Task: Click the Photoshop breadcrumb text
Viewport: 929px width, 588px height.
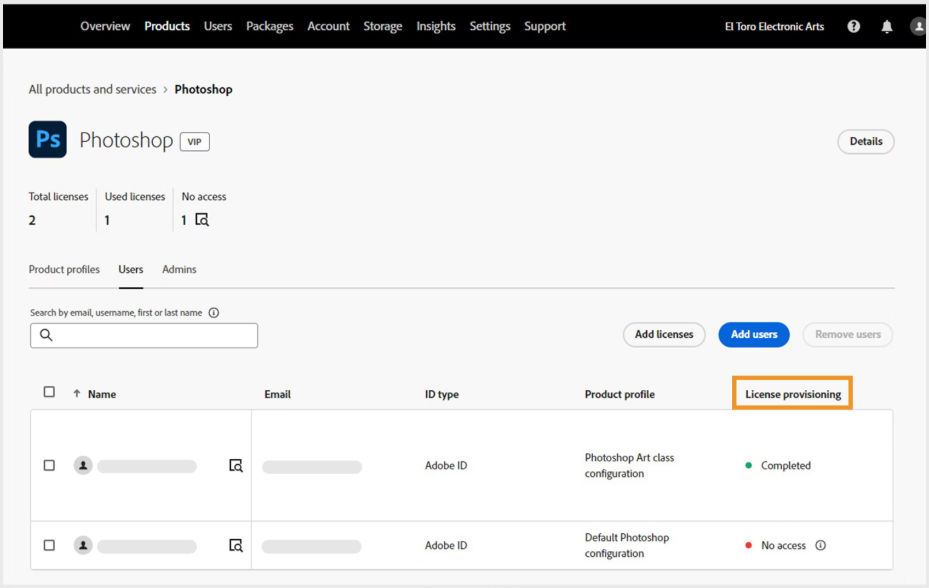Action: coord(203,90)
